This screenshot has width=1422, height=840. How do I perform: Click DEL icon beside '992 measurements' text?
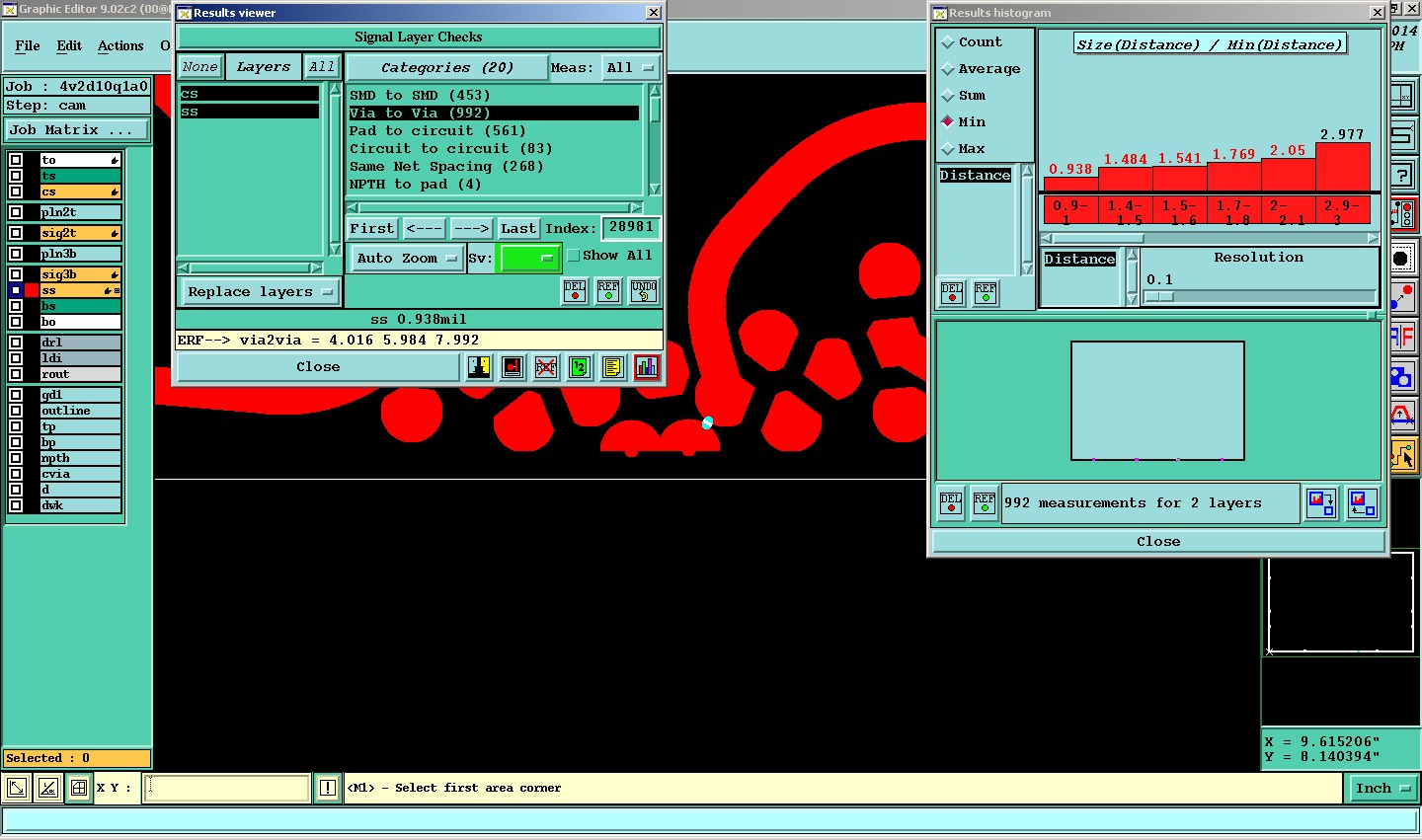[x=951, y=503]
